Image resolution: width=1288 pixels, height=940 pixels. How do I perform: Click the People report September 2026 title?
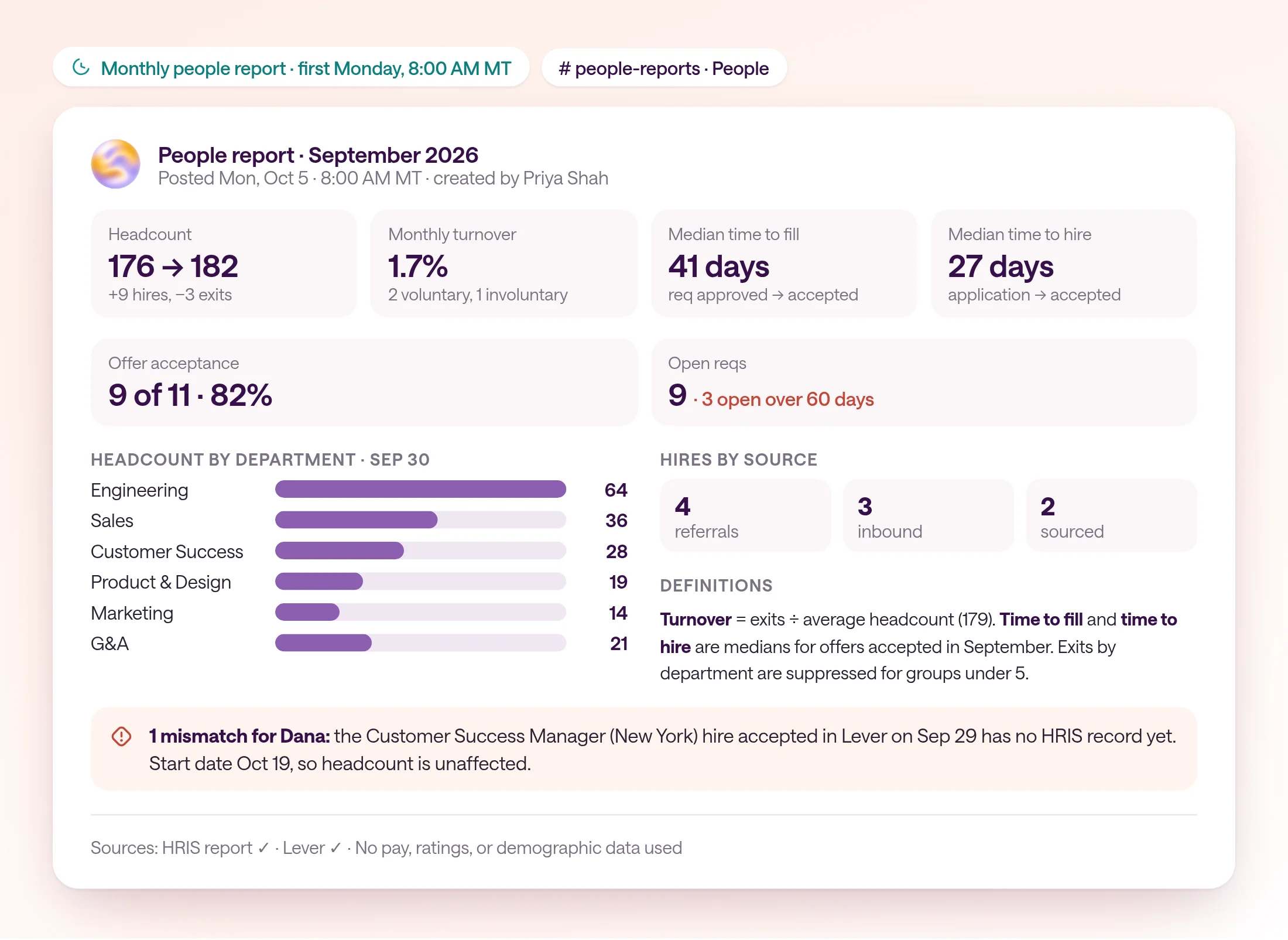[318, 155]
